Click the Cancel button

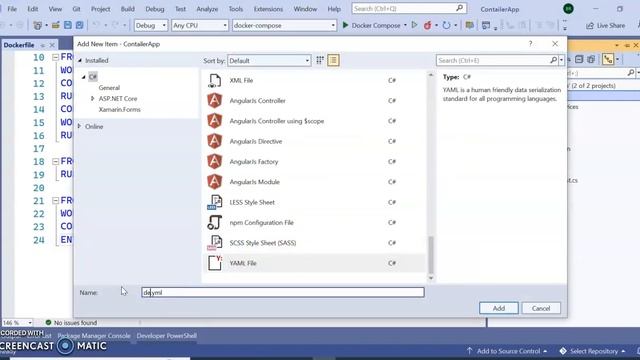coord(541,308)
